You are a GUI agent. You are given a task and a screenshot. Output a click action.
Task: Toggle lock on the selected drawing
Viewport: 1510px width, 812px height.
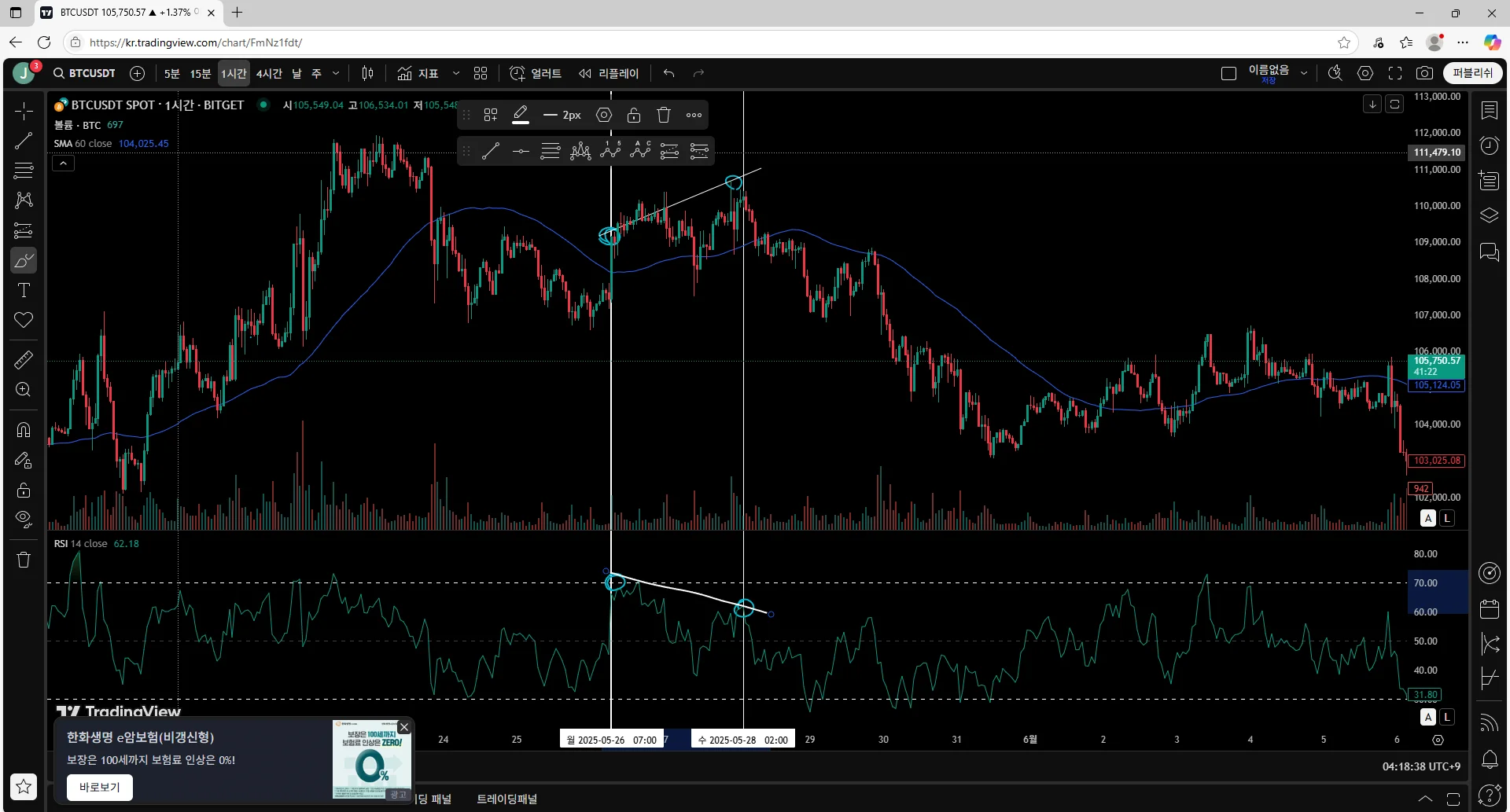(634, 116)
